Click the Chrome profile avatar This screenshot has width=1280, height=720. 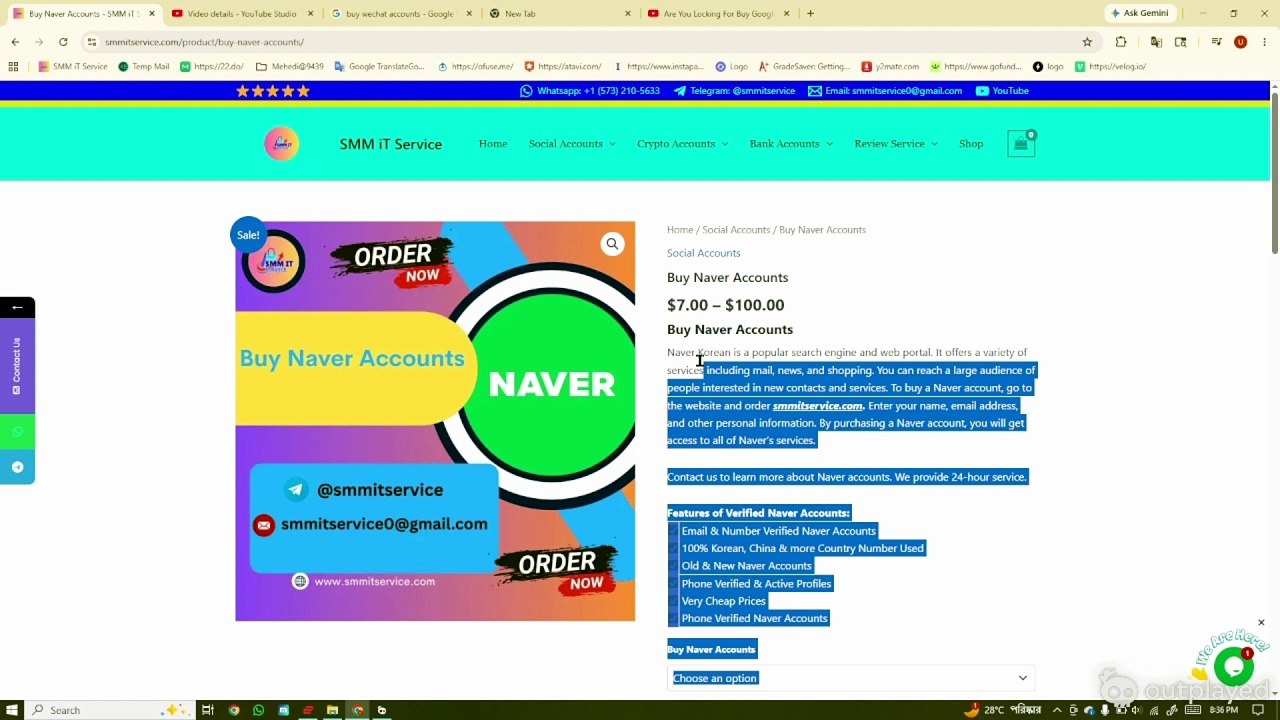coord(1240,42)
